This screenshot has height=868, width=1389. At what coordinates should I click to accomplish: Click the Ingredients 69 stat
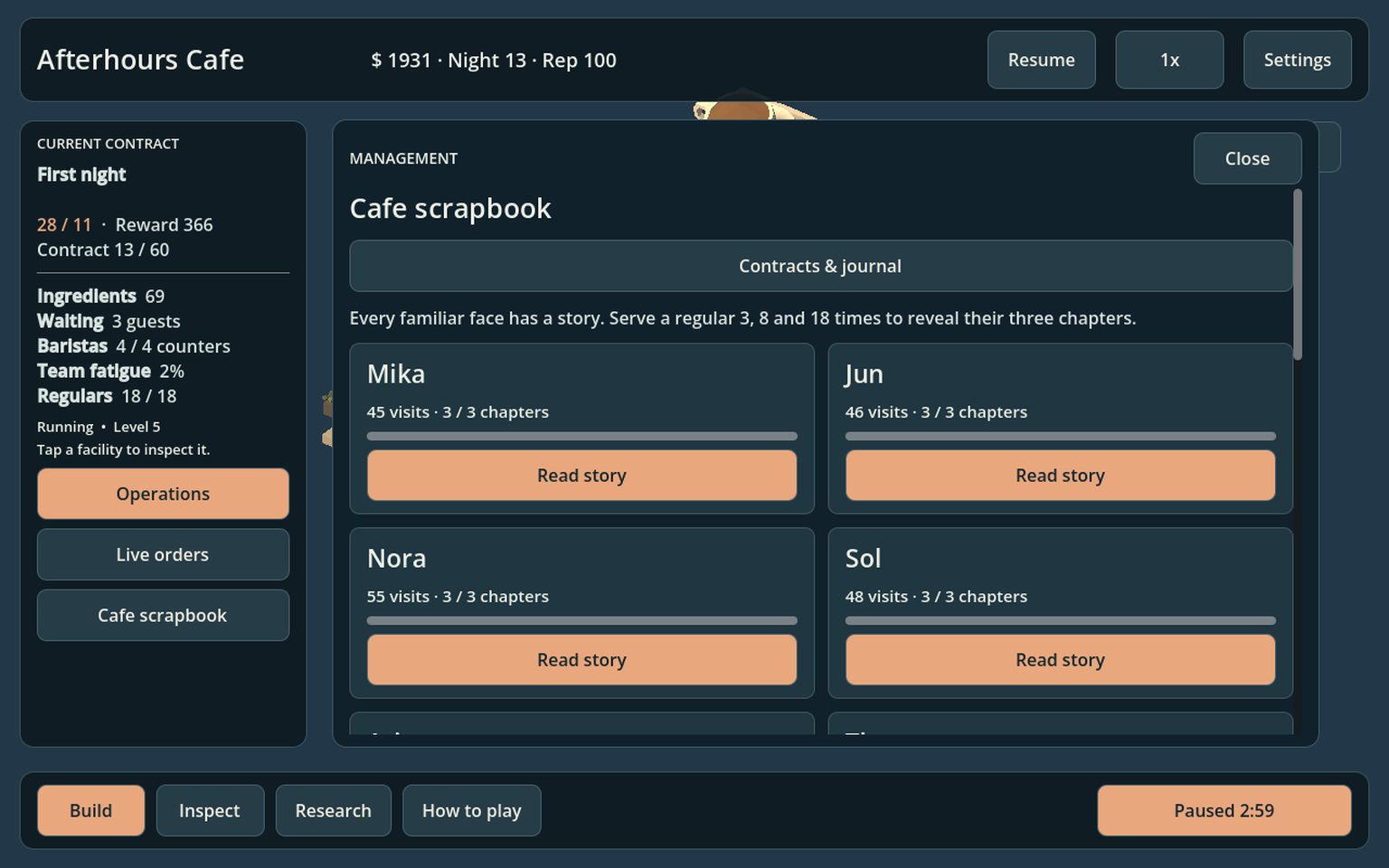coord(100,297)
